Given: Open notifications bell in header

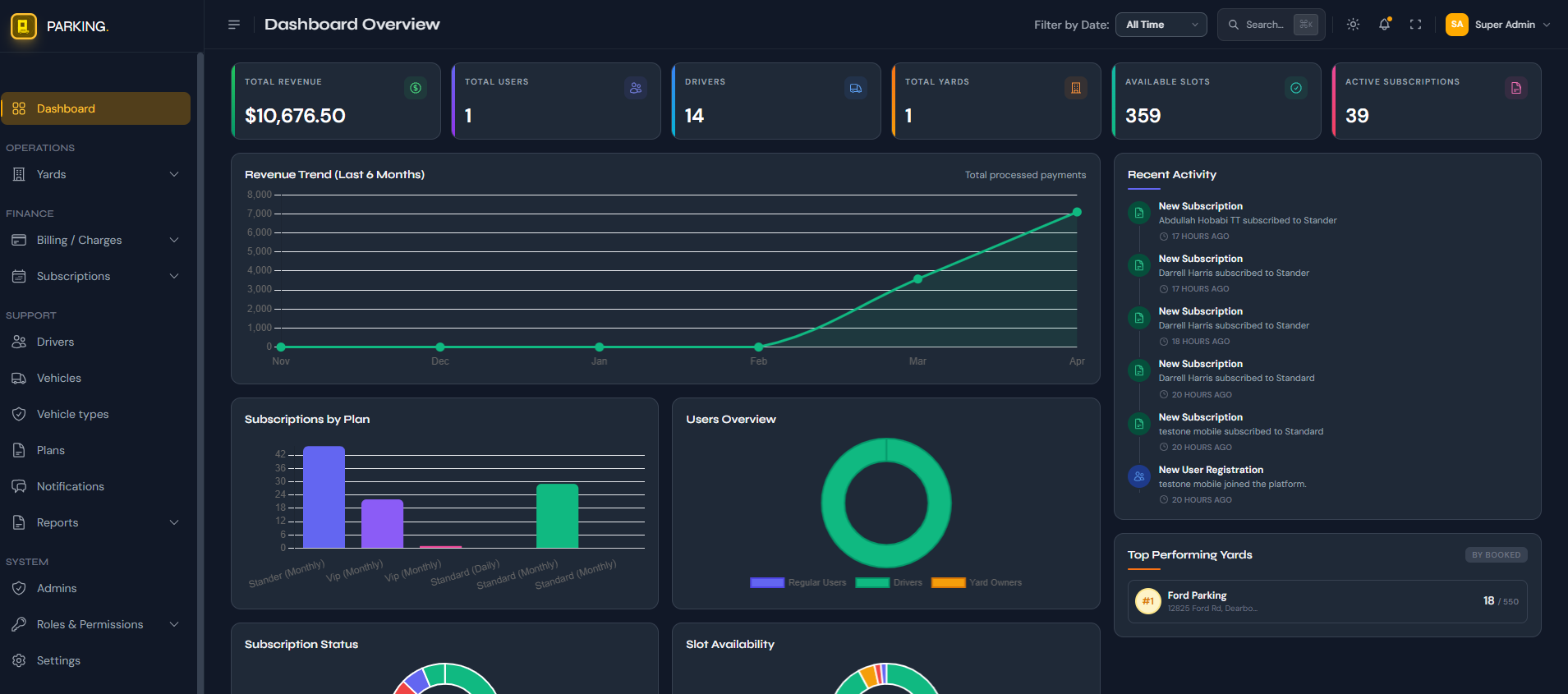Looking at the screenshot, I should (x=1385, y=25).
